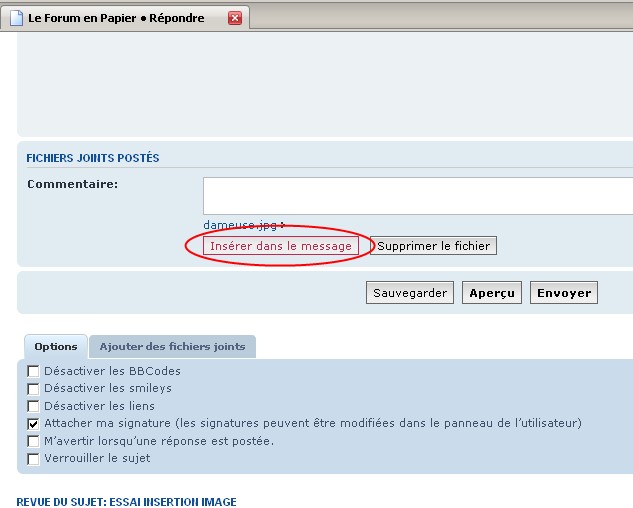Select the Le Forum en Papier • Répondre tab

tap(116, 18)
